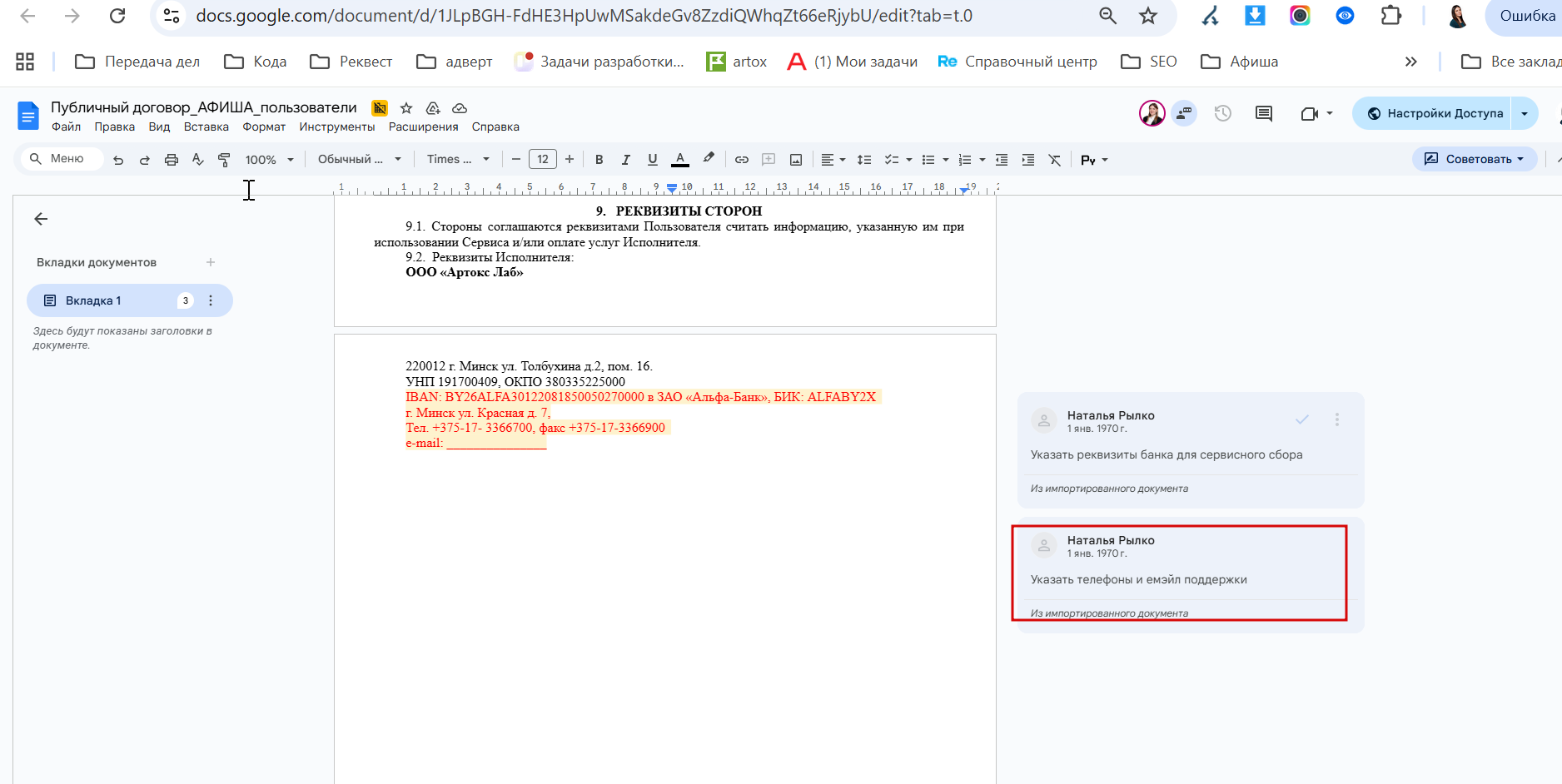The image size is (1562, 784).
Task: Reload the browser page
Action: click(x=117, y=16)
